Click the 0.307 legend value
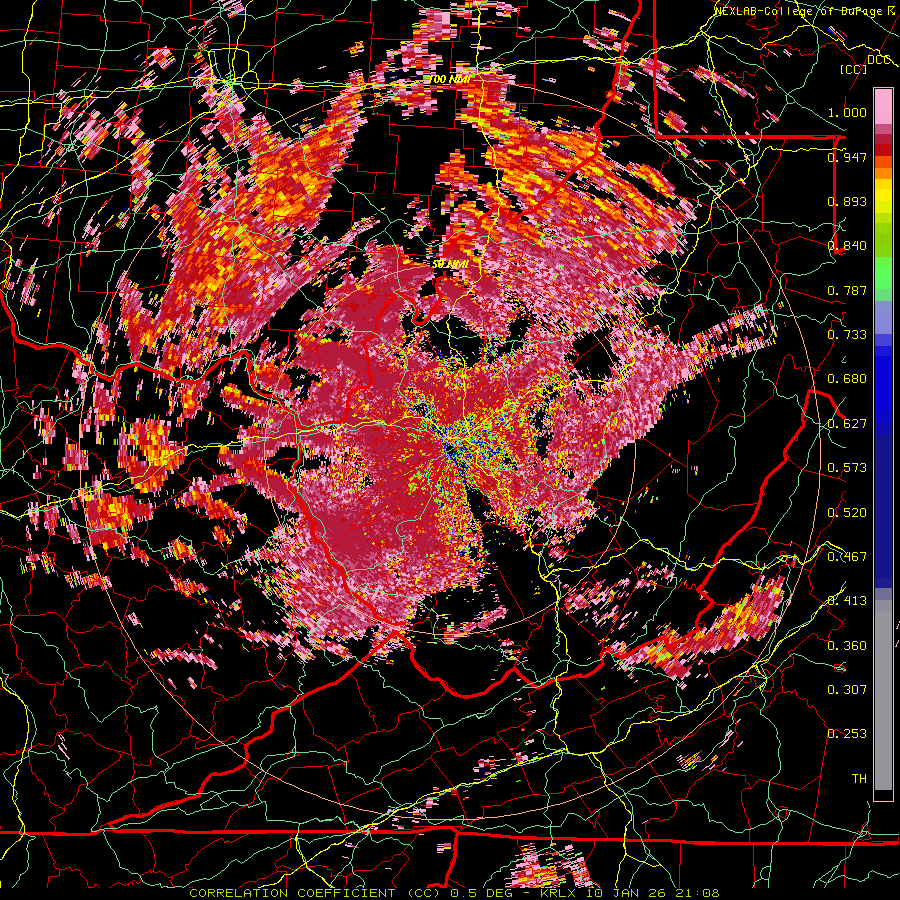900x900 pixels. 847,690
